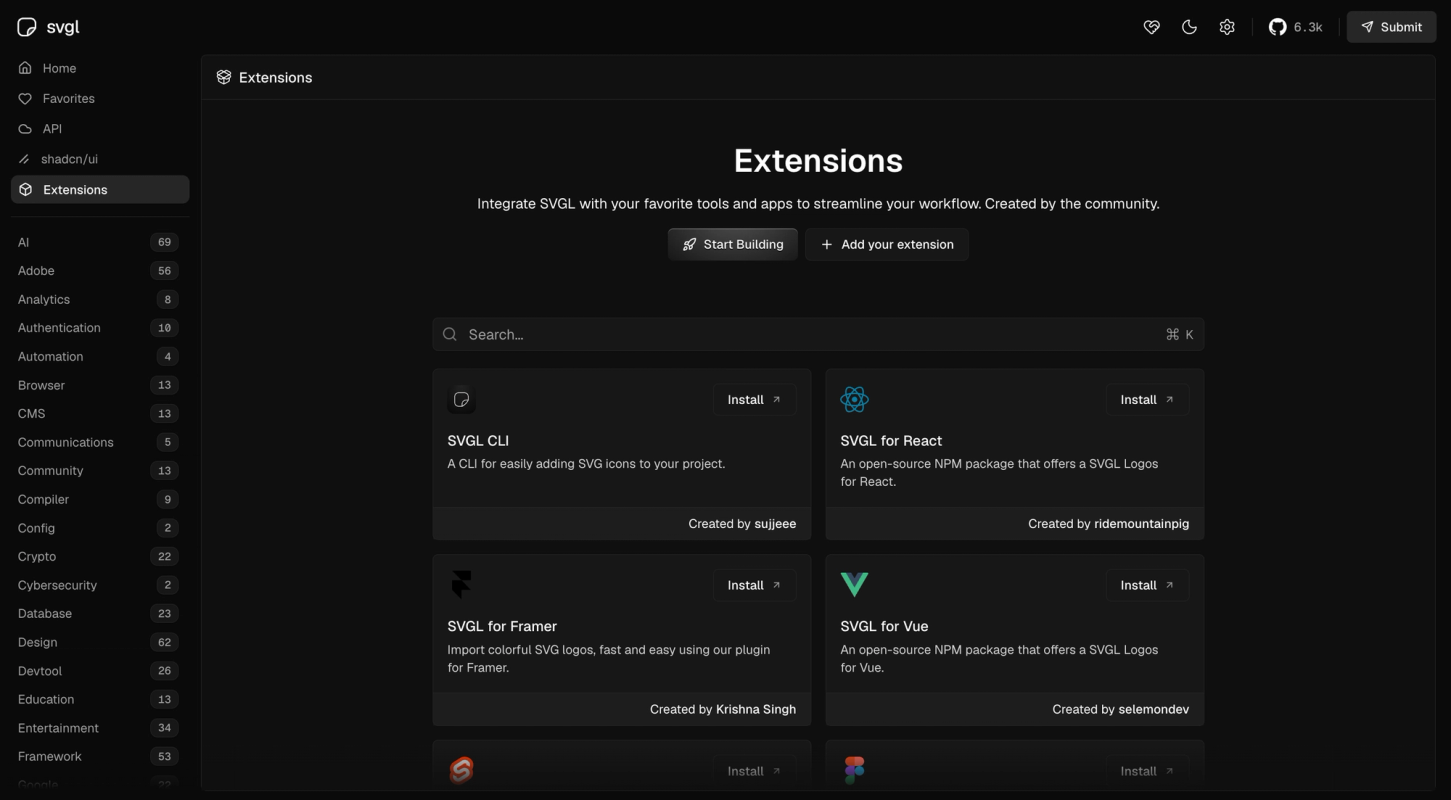Click the SVGL CLI title
1451x800 pixels.
pyautogui.click(x=478, y=440)
